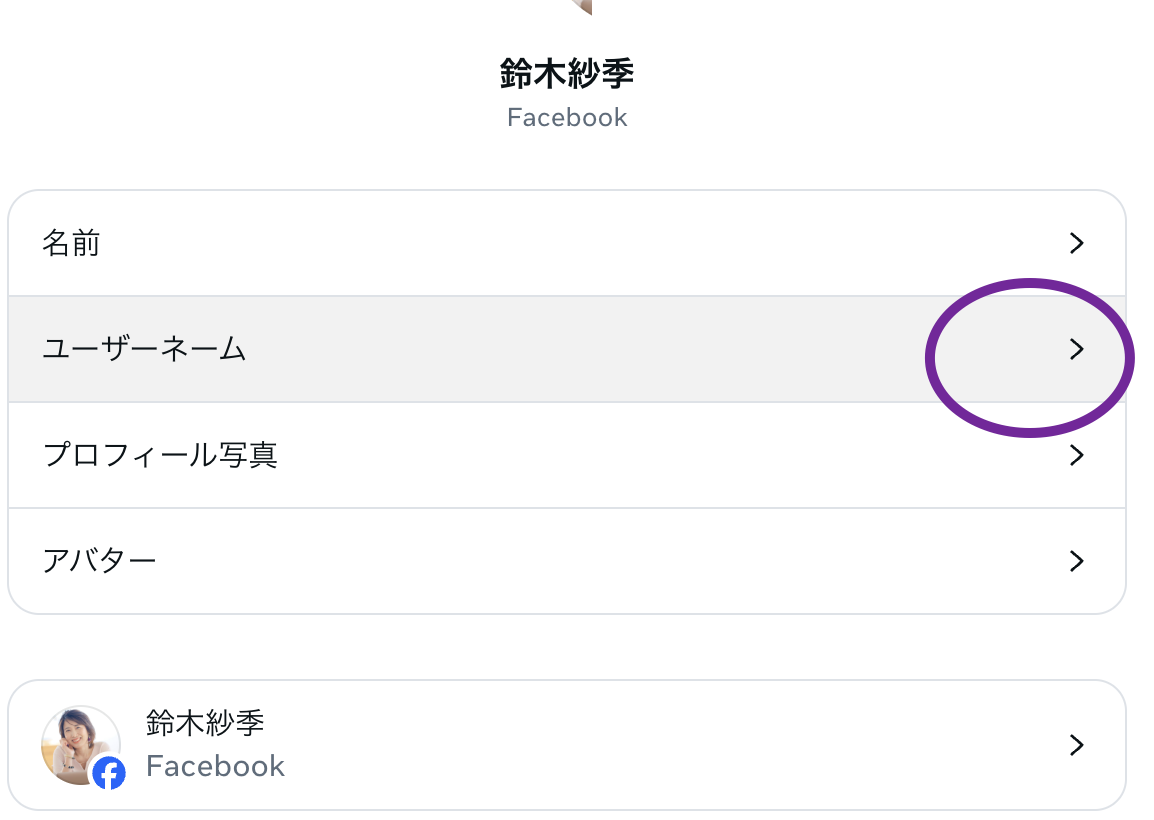Tap the circled chevron in ユーザーネーム row
This screenshot has width=1154, height=820.
(x=1076, y=349)
